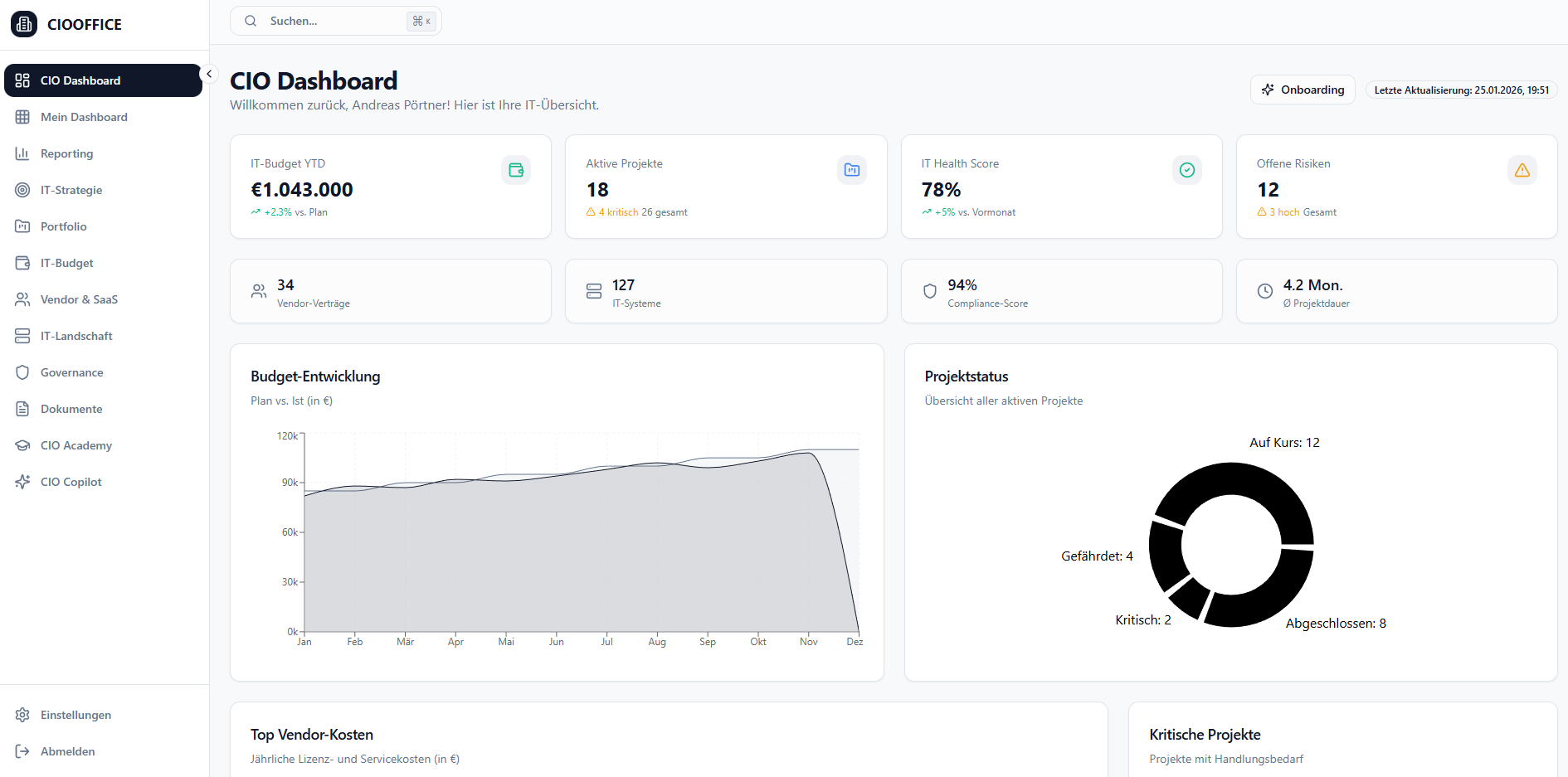Open the Reporting section
1568x777 pixels.
(66, 153)
